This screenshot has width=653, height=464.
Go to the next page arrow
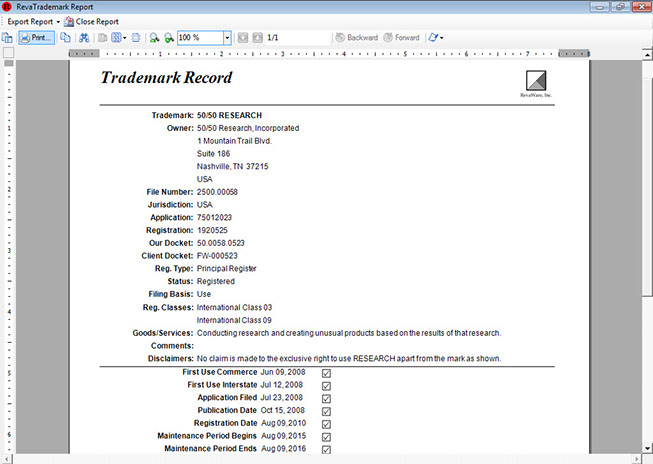(257, 38)
